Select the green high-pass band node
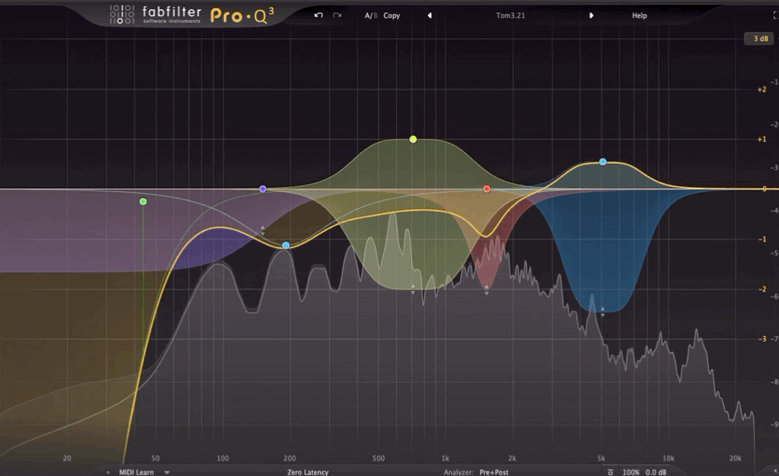This screenshot has height=476, width=779. coord(143,201)
